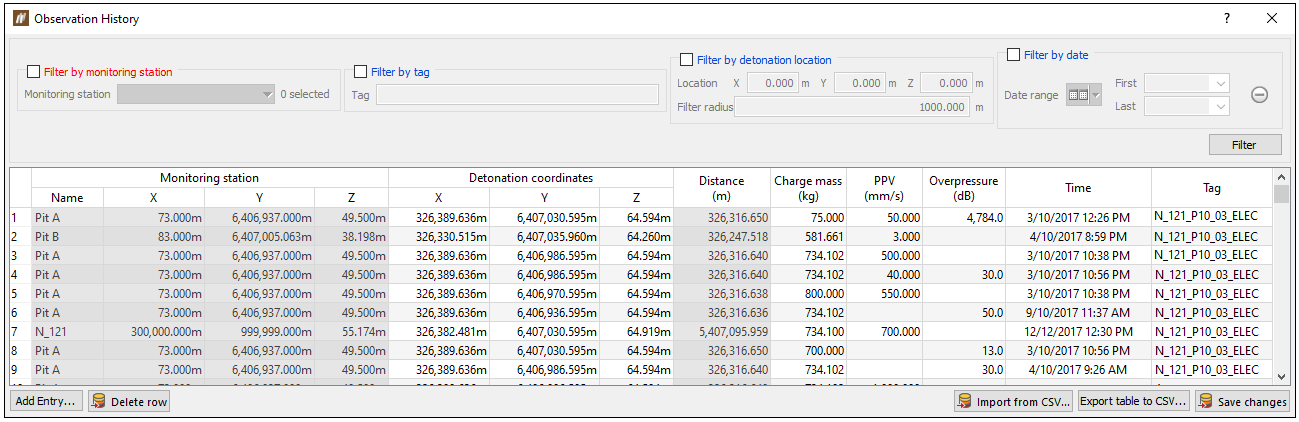This screenshot has height=422, width=1299.
Task: Click the Filter radius field
Action: [853, 107]
